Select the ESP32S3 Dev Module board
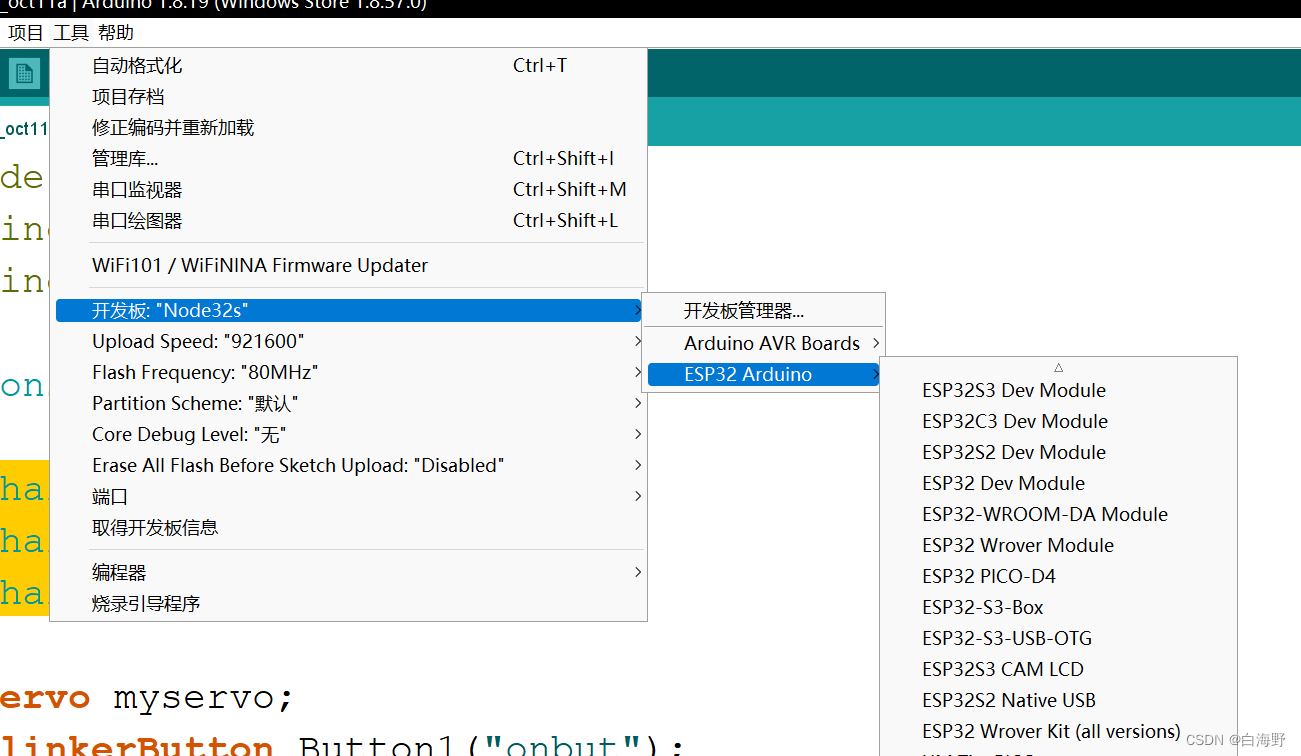 1014,390
